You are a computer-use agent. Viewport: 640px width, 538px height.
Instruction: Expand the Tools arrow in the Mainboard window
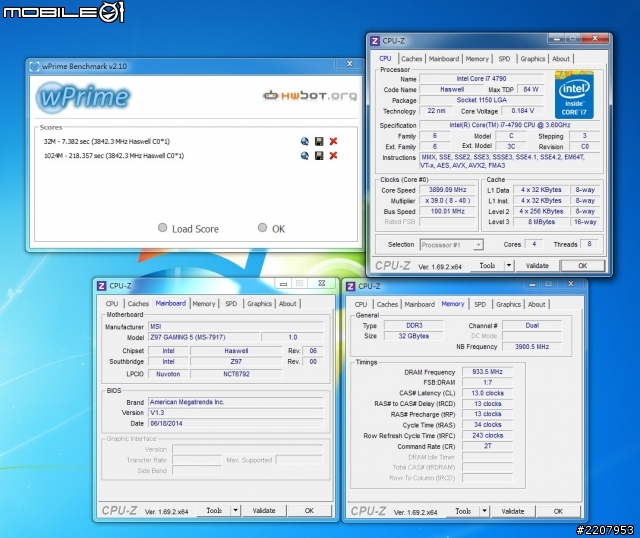(x=236, y=511)
